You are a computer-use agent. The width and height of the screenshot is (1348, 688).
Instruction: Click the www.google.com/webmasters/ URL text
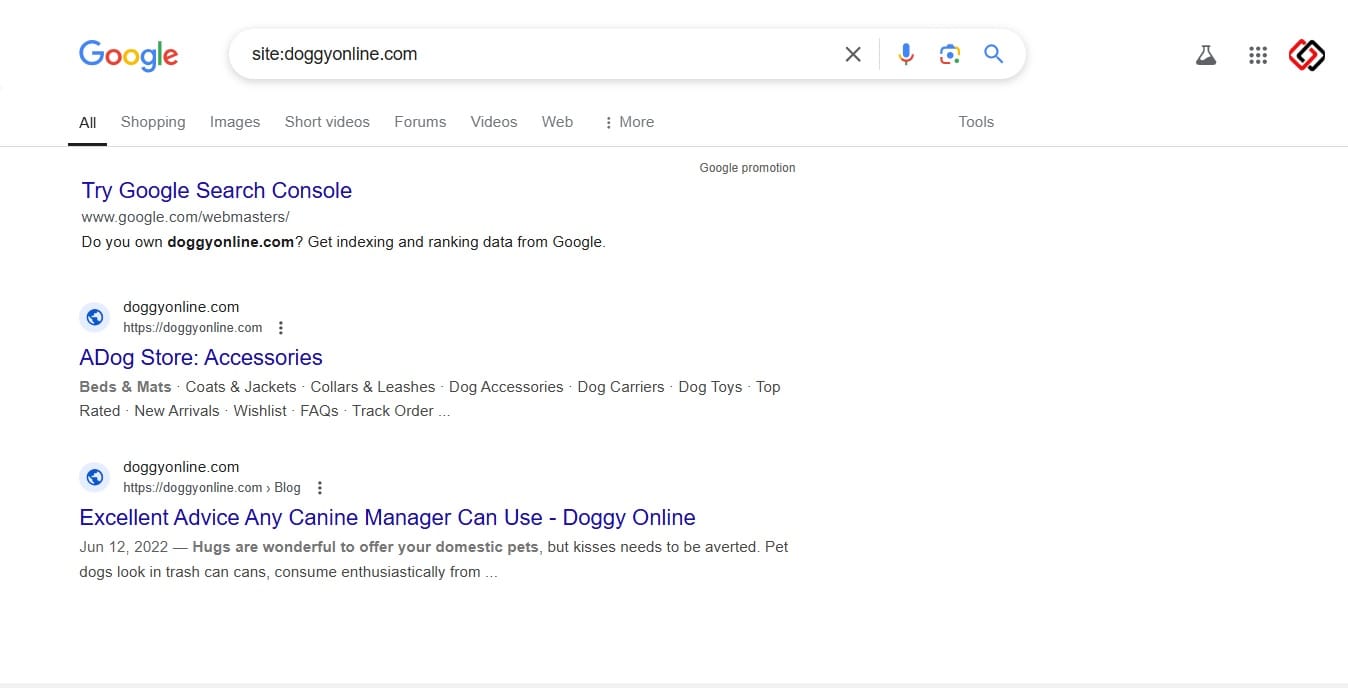[186, 217]
